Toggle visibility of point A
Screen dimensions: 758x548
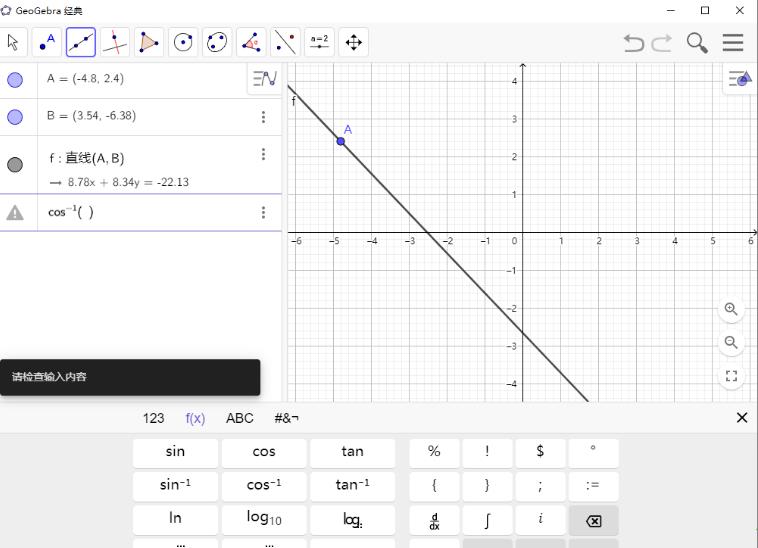[15, 80]
